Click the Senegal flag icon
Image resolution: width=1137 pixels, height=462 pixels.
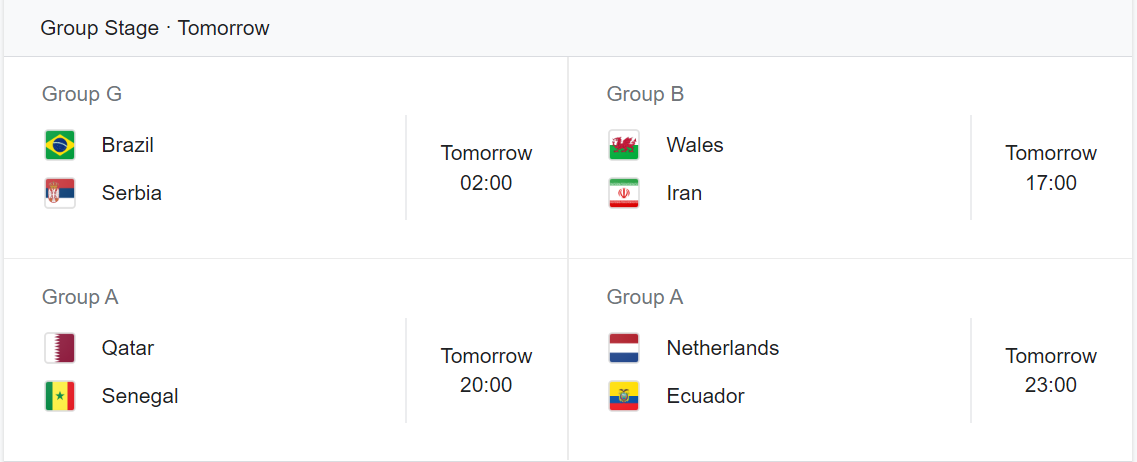coord(59,396)
